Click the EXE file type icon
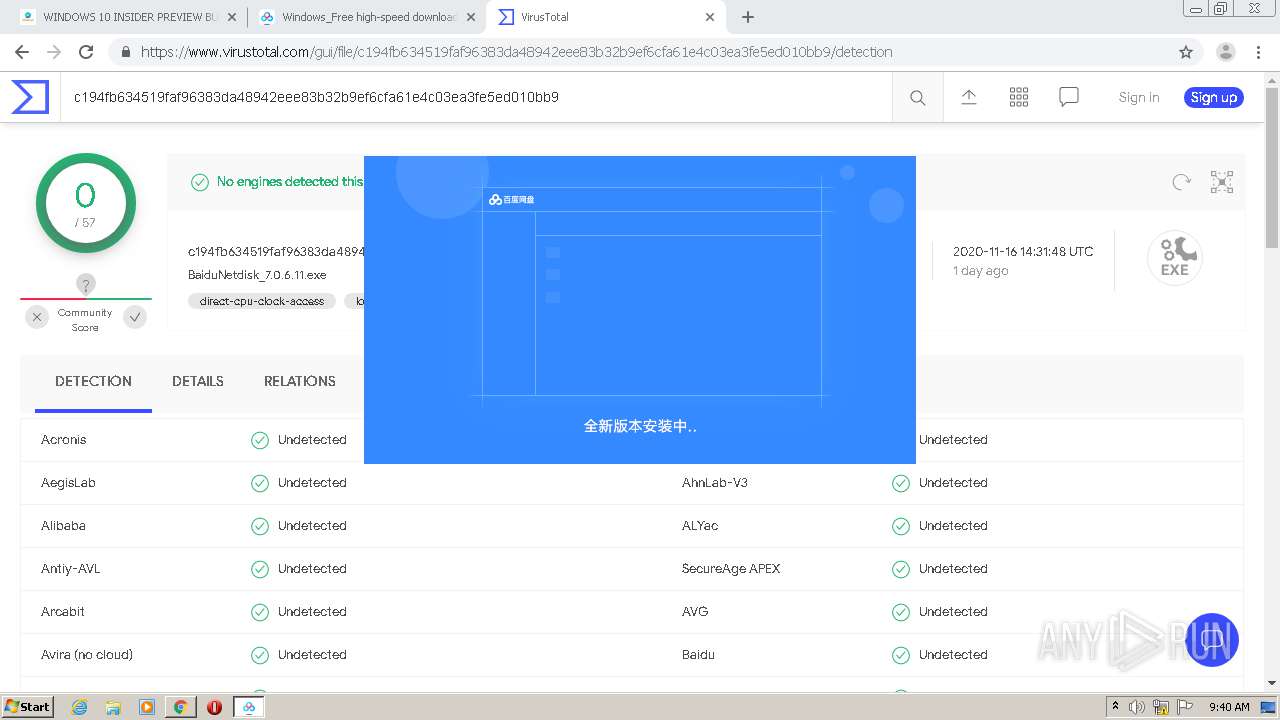 1174,258
